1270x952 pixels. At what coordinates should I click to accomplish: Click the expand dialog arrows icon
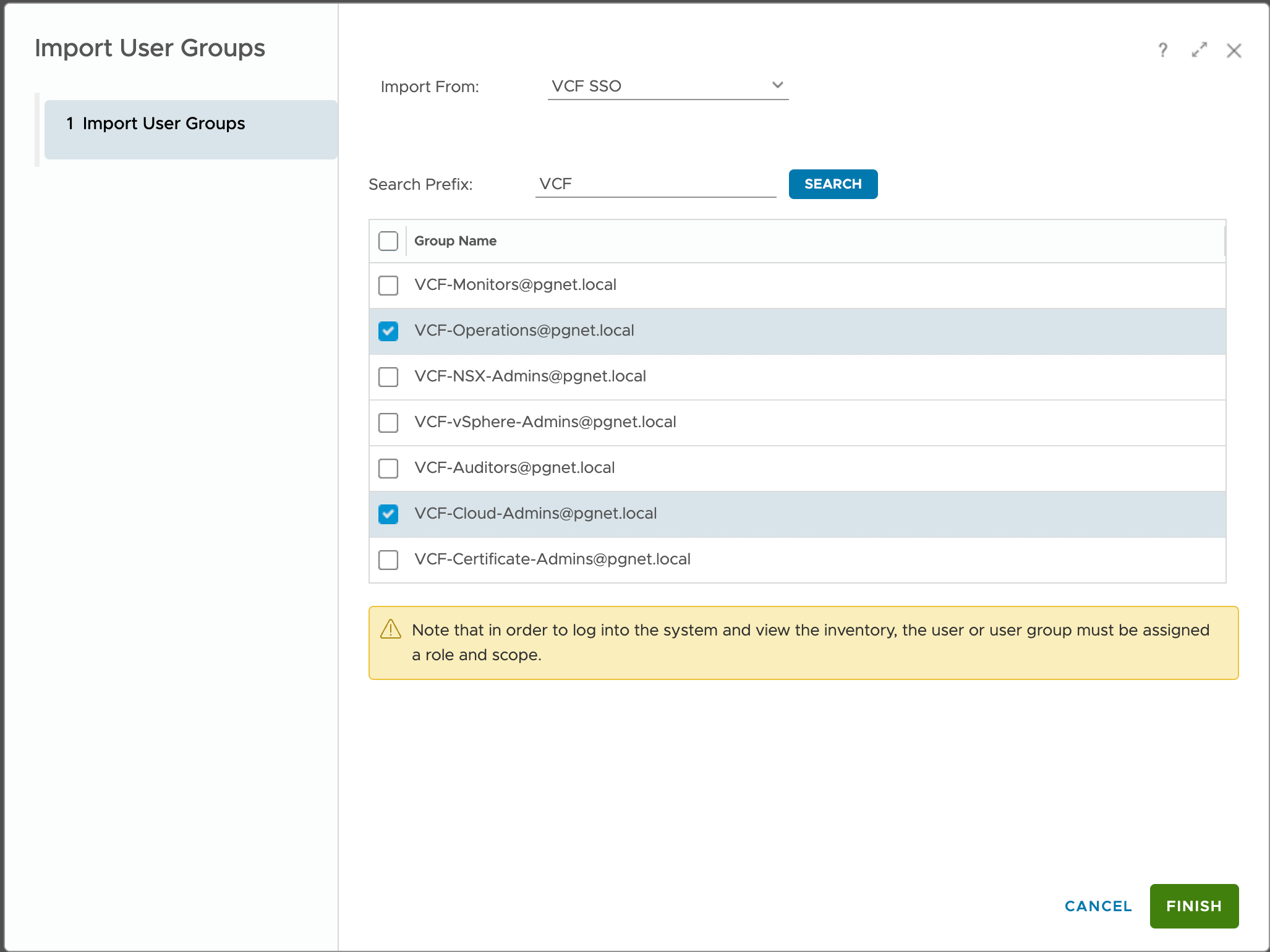[1199, 50]
